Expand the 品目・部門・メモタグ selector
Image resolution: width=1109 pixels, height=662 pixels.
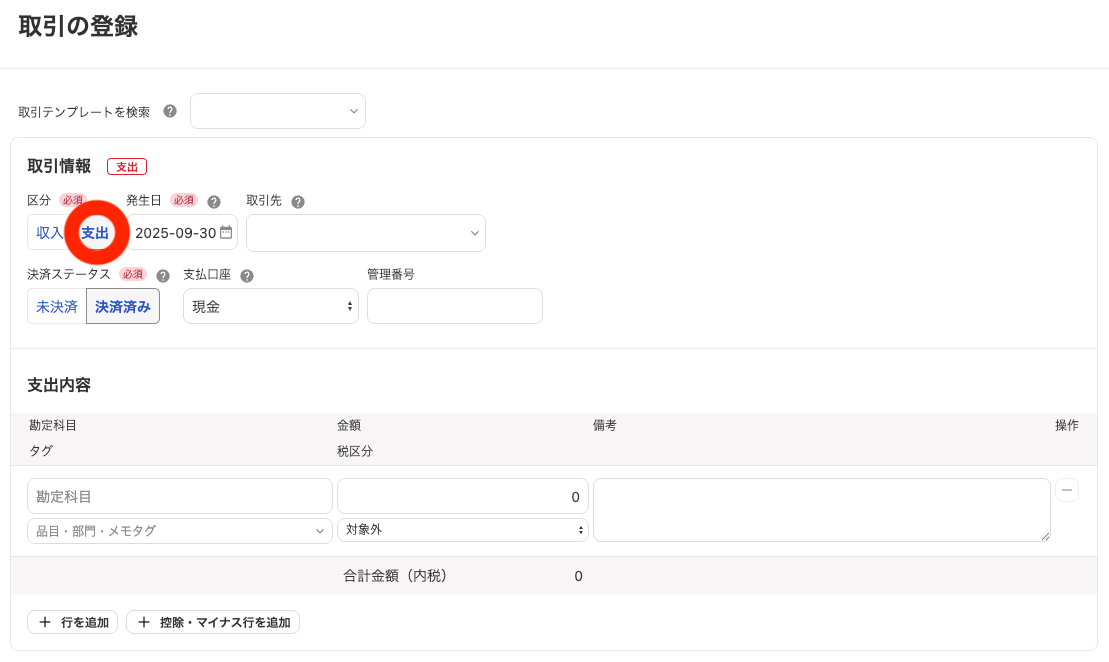pyautogui.click(x=180, y=531)
